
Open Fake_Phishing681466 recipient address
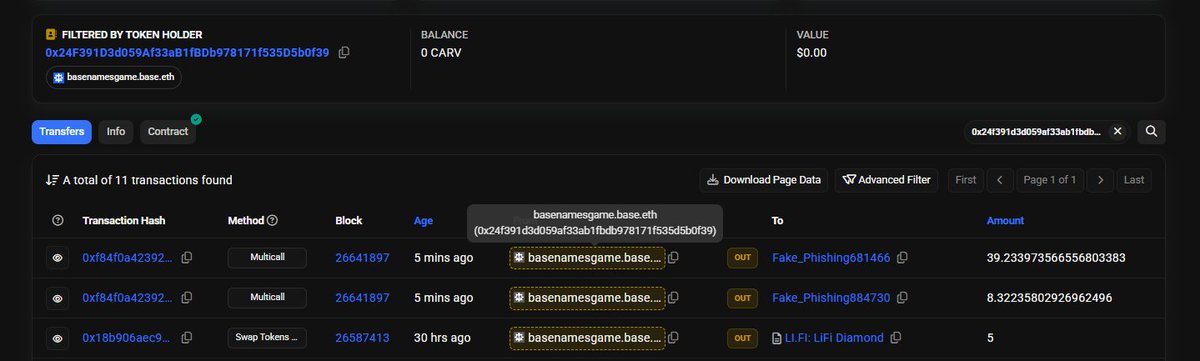(x=831, y=257)
